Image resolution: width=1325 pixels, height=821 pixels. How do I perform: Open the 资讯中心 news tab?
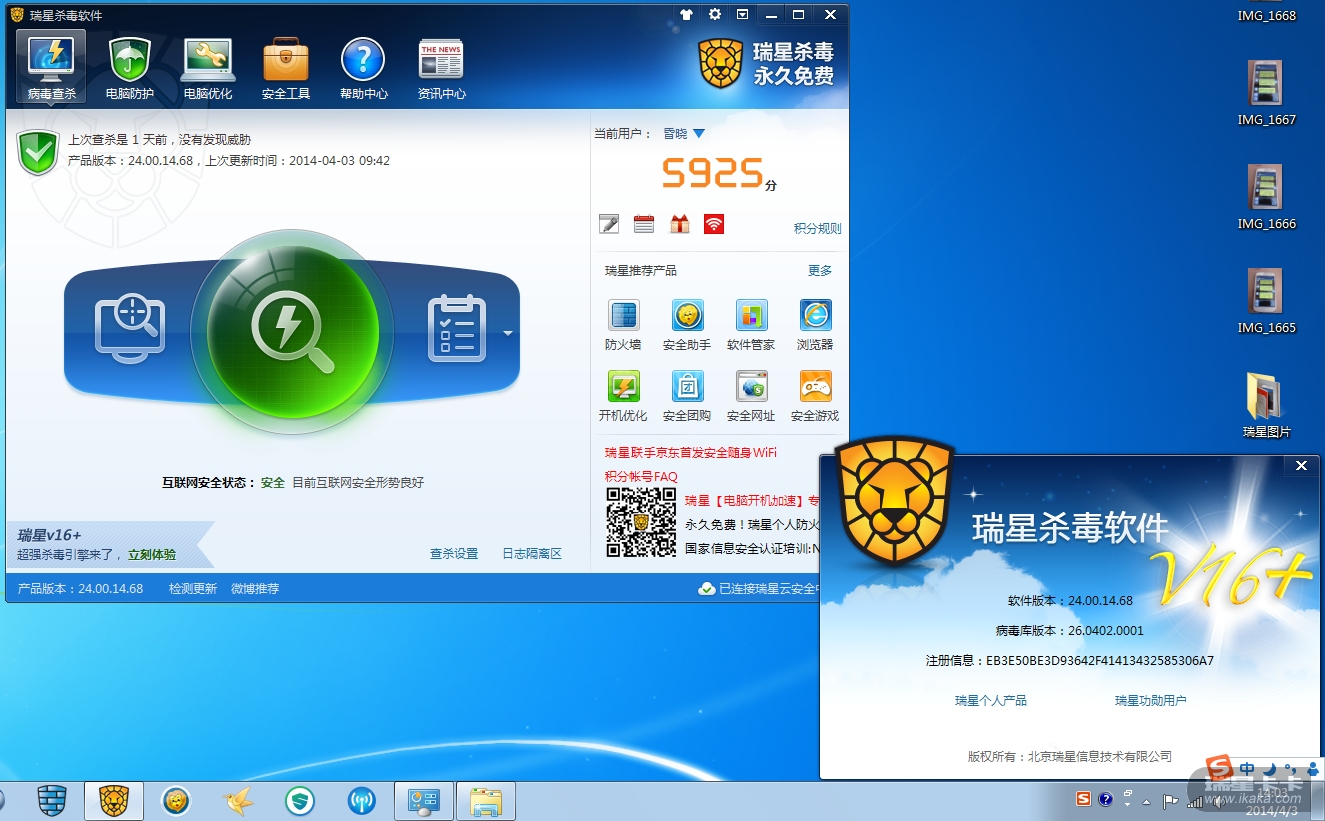click(442, 67)
